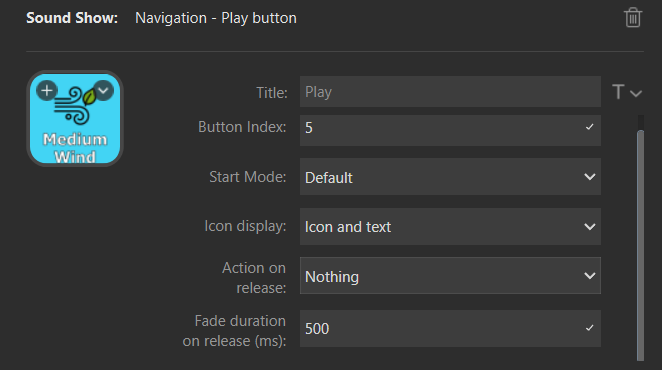Click the trash delete icon
The height and width of the screenshot is (370, 662).
pyautogui.click(x=632, y=18)
